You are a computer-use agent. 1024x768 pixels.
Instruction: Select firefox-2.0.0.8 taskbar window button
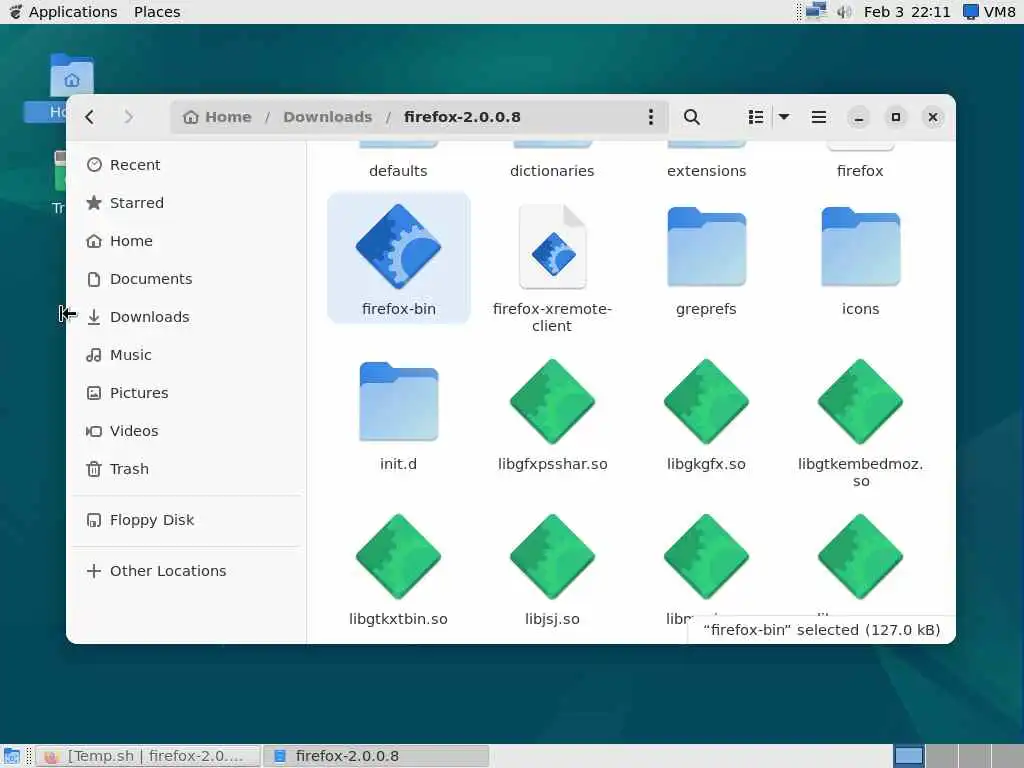tap(376, 756)
